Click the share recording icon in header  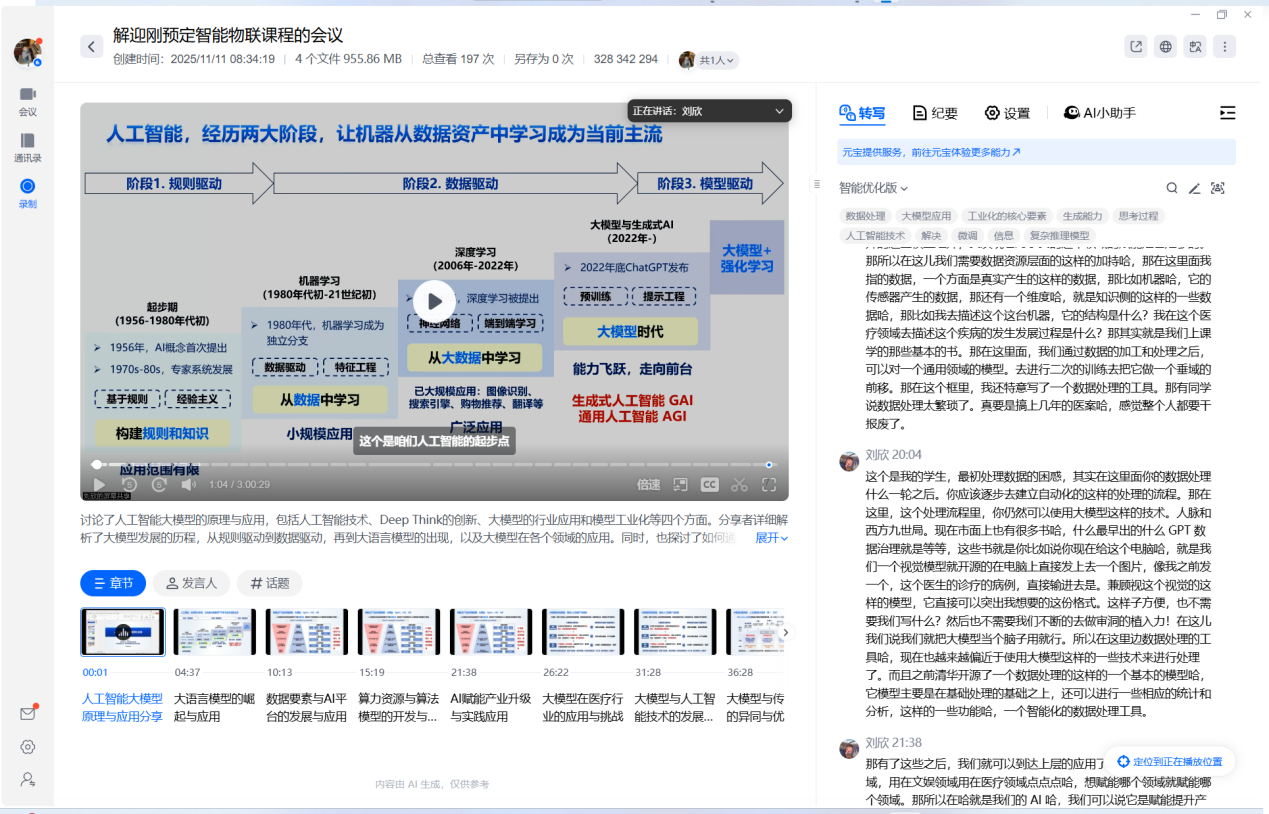pyautogui.click(x=1136, y=47)
